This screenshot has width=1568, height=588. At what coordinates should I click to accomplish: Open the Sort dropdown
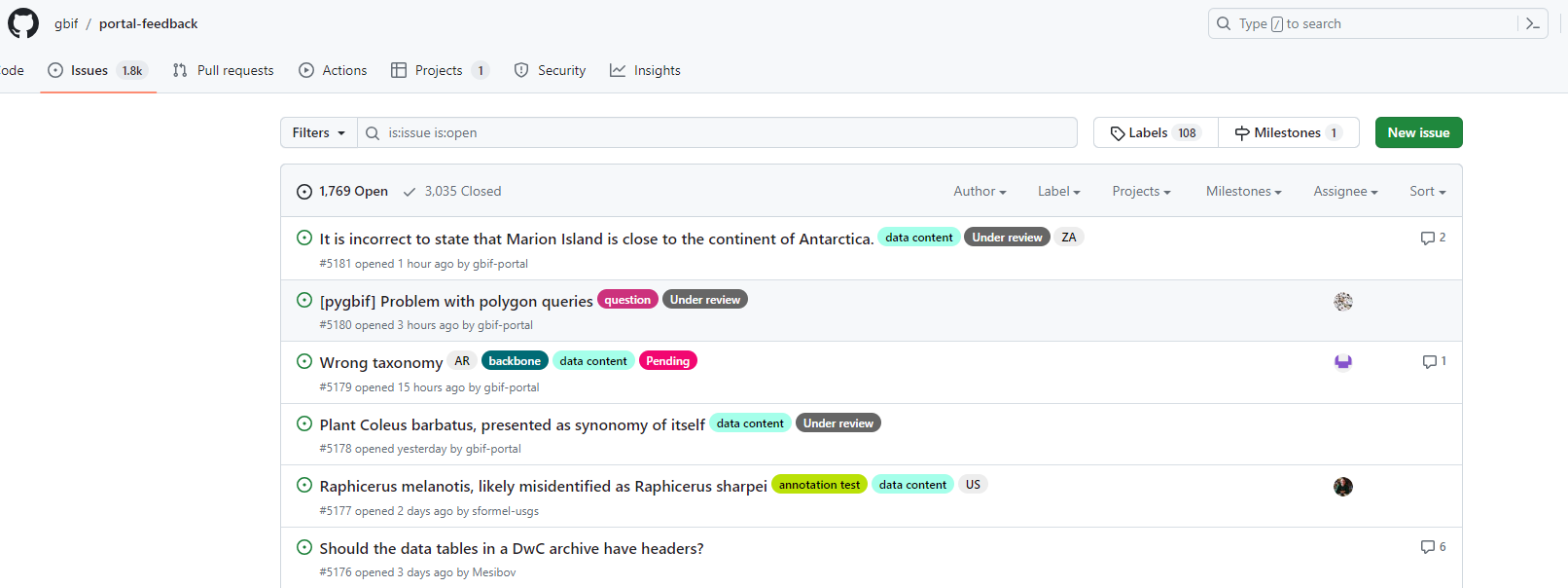pos(1427,192)
